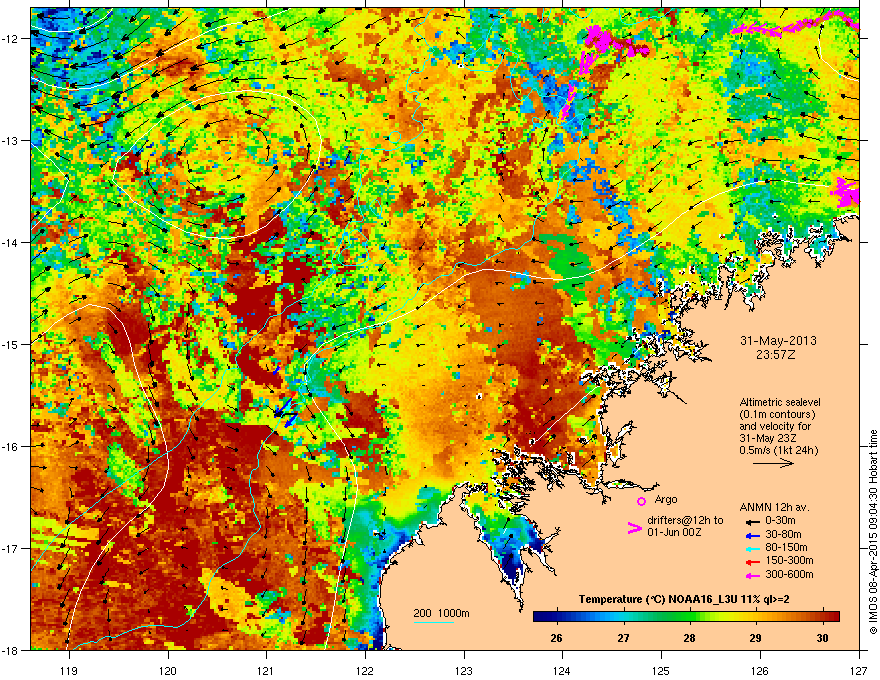Image resolution: width=880 pixels, height=680 pixels.
Task: Click the '150-300m' depth label
Action: coord(789,560)
